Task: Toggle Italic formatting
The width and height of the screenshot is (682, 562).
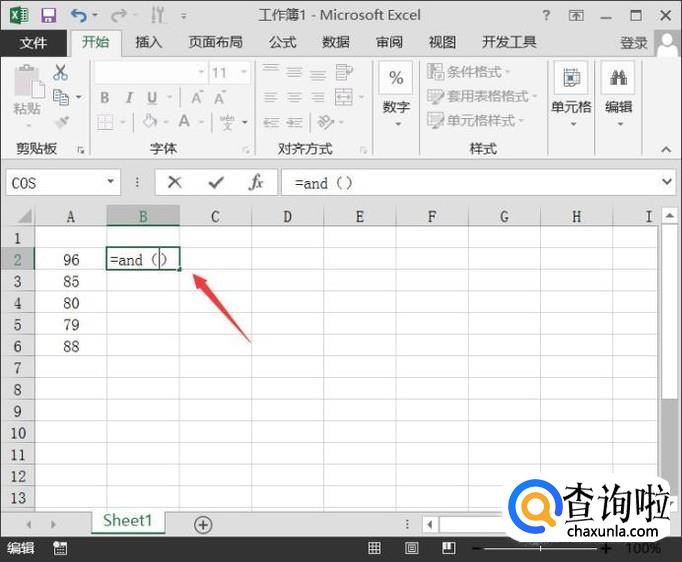Action: coord(129,97)
